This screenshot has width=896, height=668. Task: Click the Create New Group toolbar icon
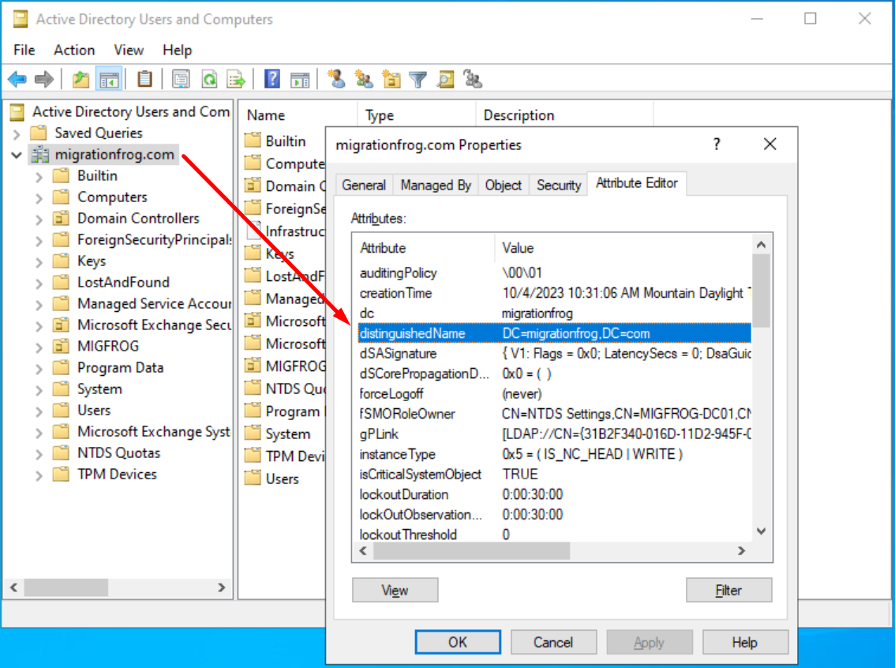[364, 79]
